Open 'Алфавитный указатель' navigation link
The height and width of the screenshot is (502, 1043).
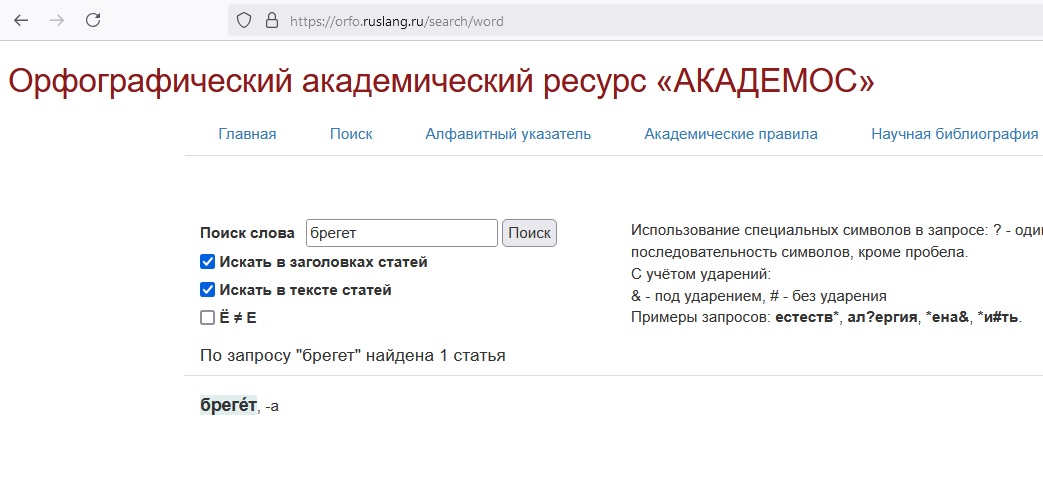508,134
